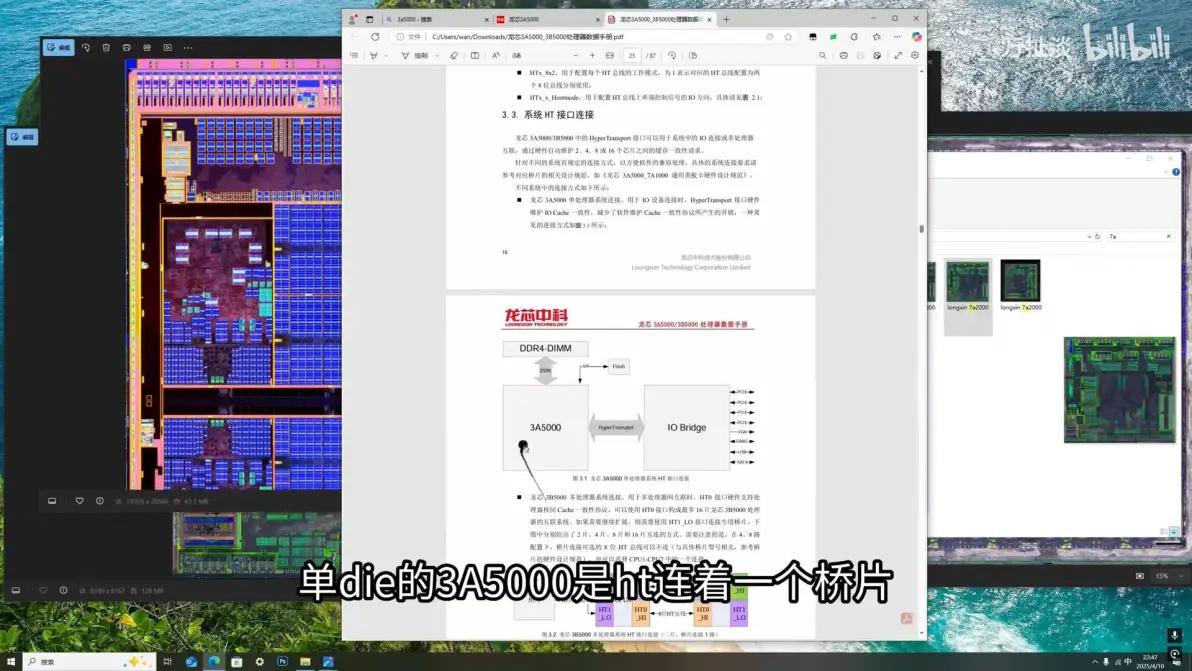Screen dimensions: 1192x671
Task: Open image info in front Photos window
Action: coord(100,501)
